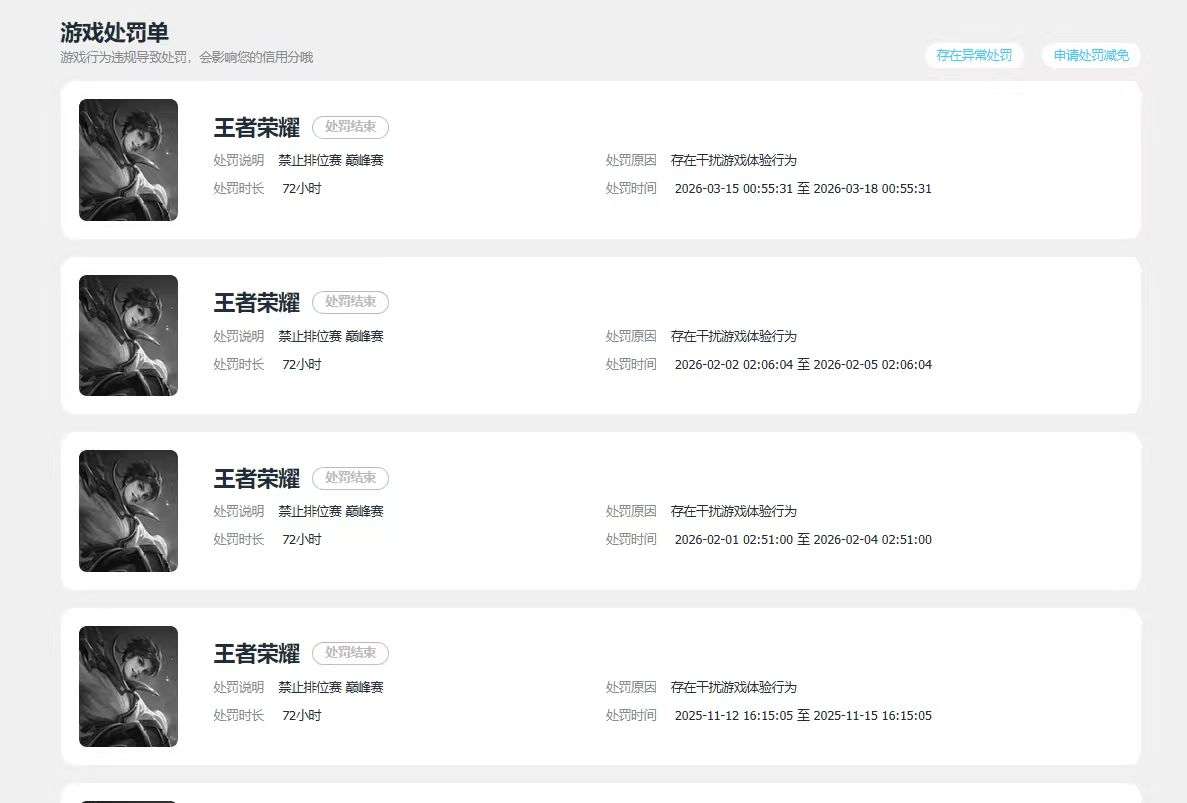Click 存在干扰游戏体验行为 on 2025-11-12 card
This screenshot has height=803, width=1187.
[x=734, y=687]
